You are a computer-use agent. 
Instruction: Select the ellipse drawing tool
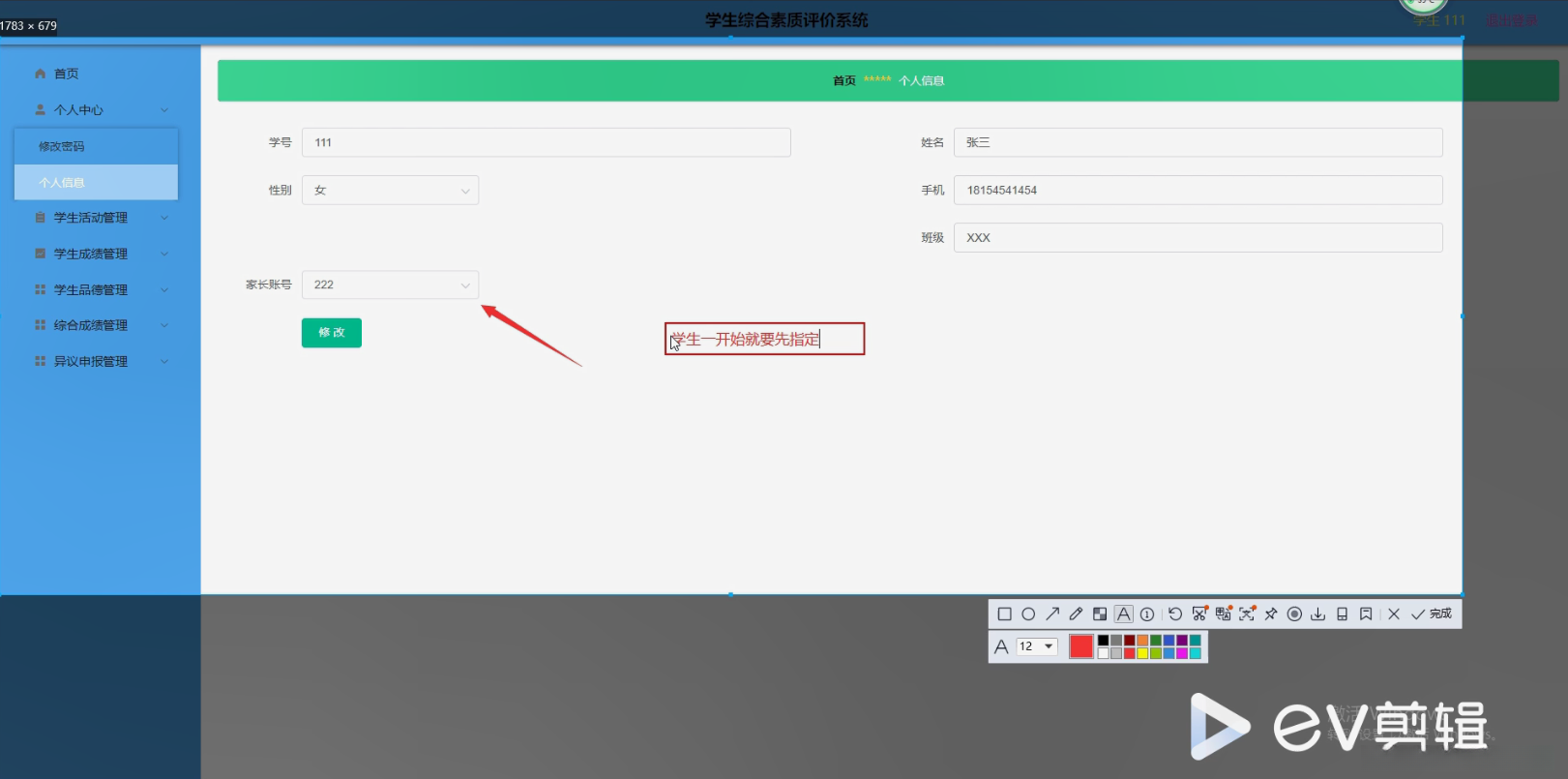click(1028, 614)
